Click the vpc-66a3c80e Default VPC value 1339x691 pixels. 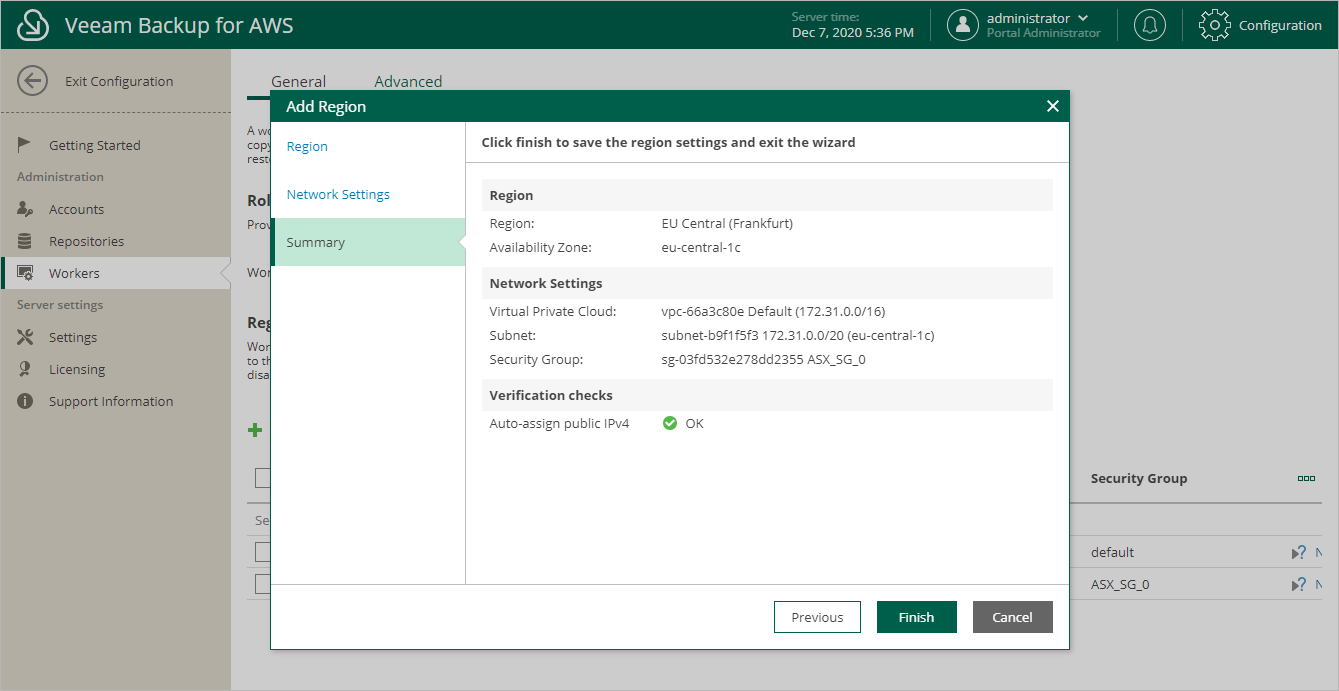[773, 311]
